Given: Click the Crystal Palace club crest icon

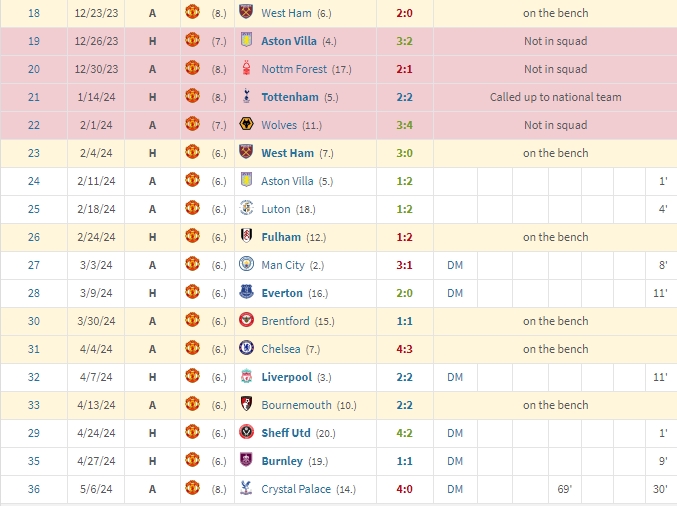Looking at the screenshot, I should pos(246,488).
